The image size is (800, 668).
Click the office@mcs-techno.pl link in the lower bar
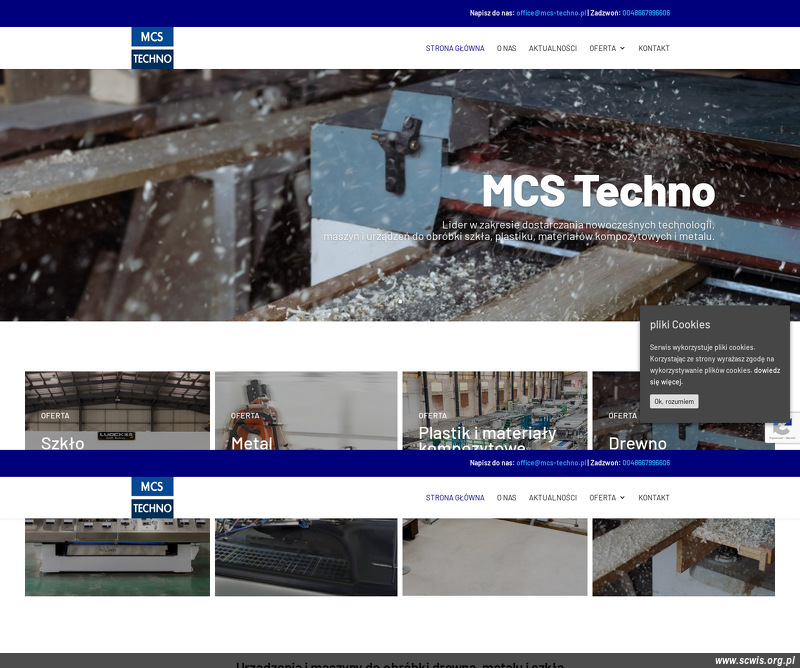(551, 463)
